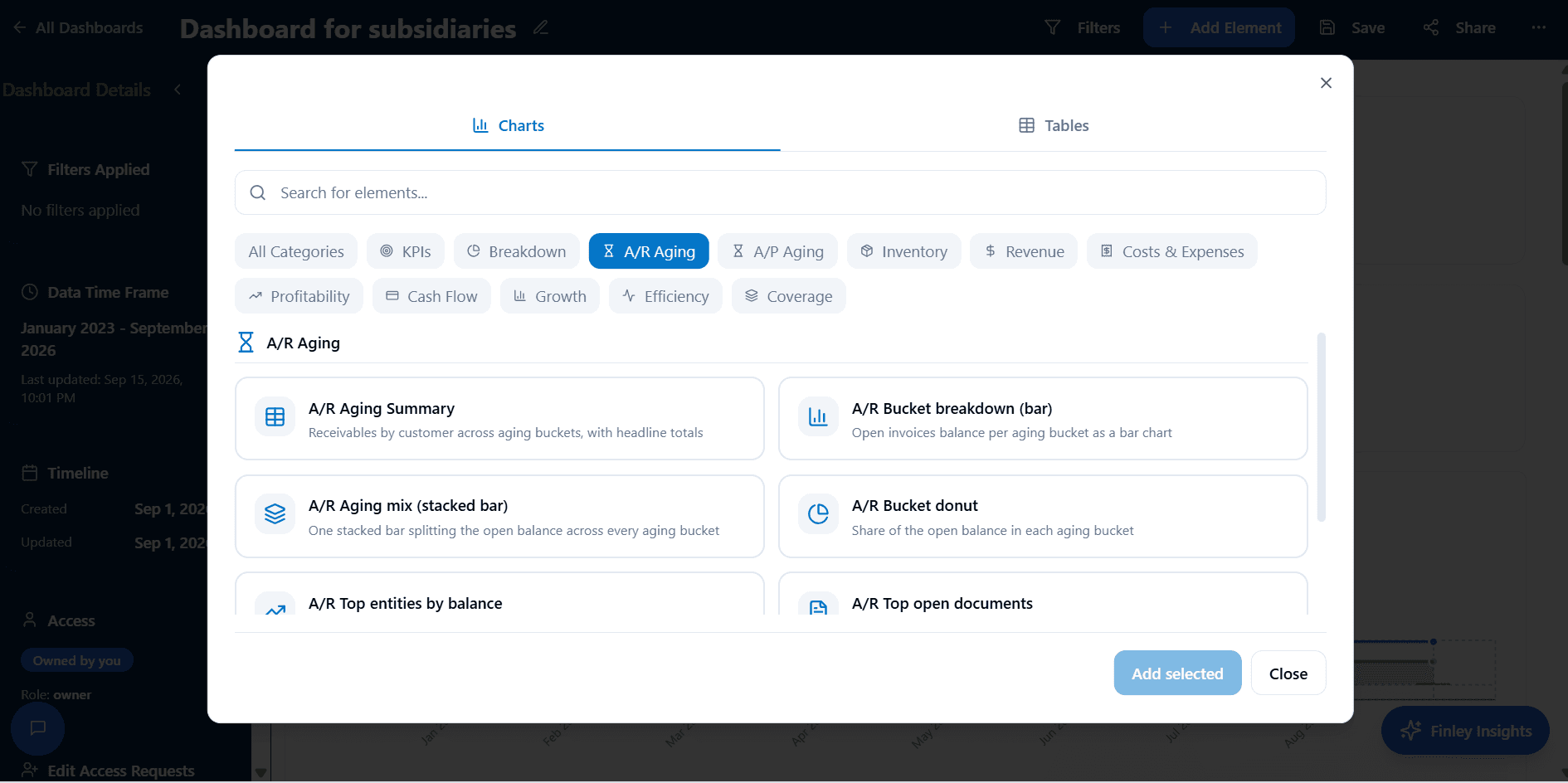Pick the A/R Aging Summary card

click(x=499, y=419)
